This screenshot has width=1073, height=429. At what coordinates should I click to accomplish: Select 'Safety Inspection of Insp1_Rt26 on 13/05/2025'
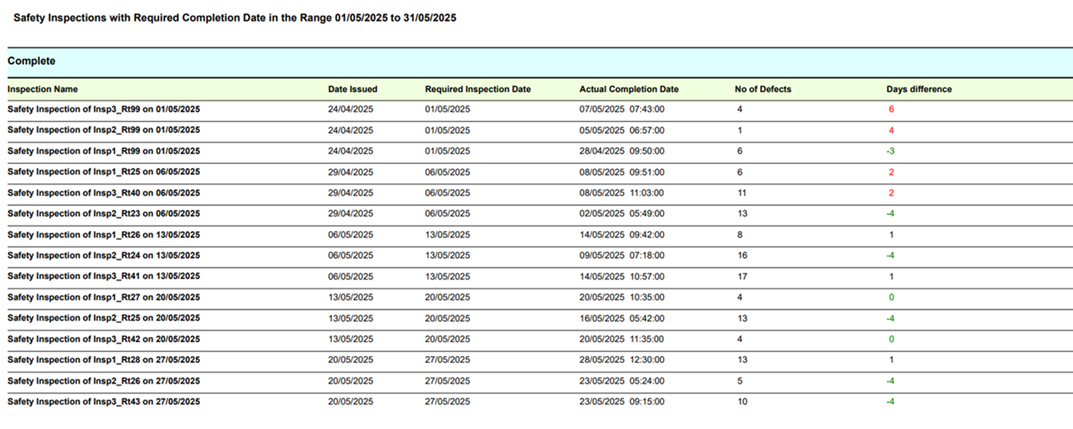(104, 235)
